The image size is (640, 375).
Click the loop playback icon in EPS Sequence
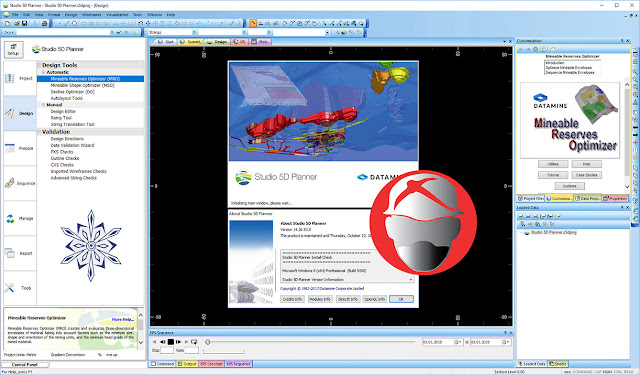(194, 342)
